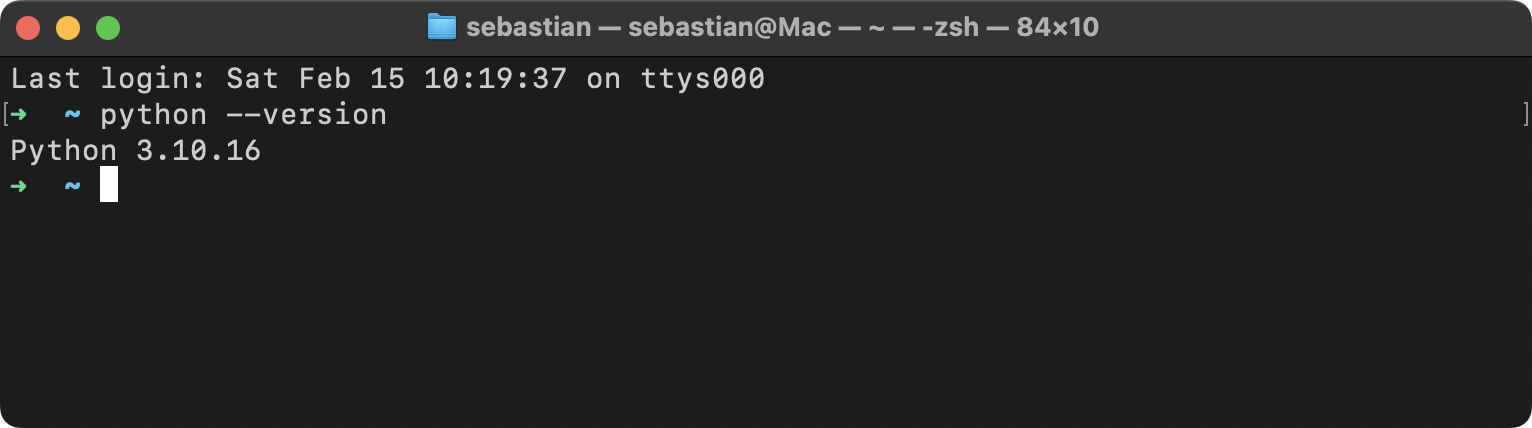Click the left bracket mark beside command line

[5, 114]
